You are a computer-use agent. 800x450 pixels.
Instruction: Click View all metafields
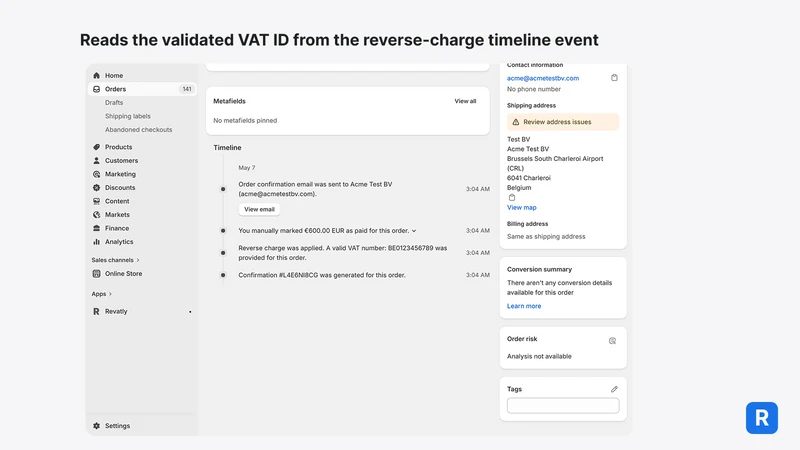[x=465, y=101]
